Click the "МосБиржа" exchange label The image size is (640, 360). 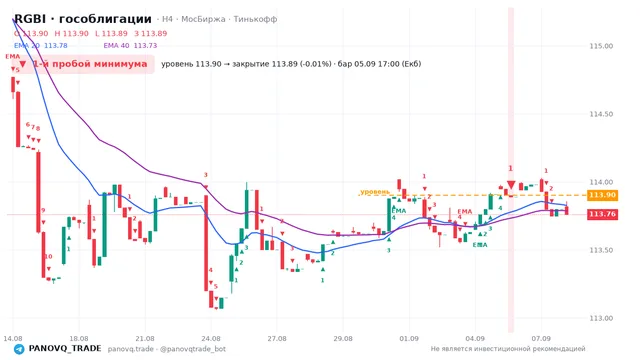click(203, 19)
